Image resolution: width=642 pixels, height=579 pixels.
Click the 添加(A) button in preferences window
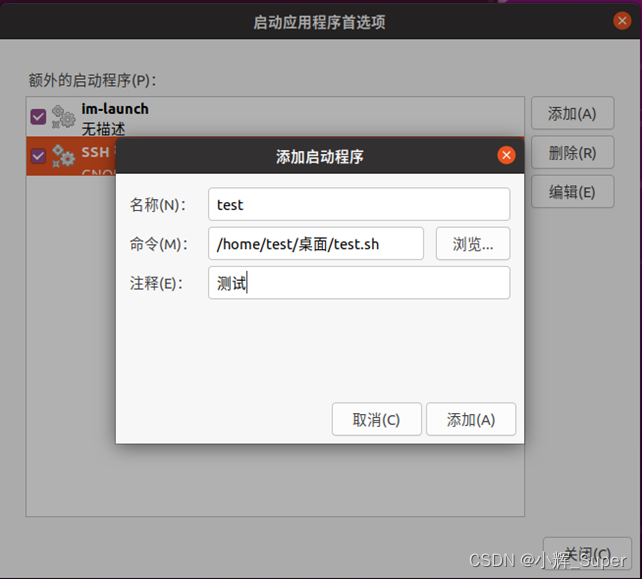(572, 113)
